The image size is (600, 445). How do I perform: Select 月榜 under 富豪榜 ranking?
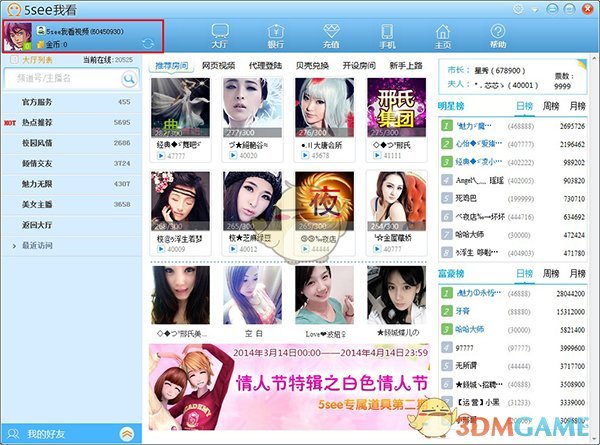[x=576, y=272]
